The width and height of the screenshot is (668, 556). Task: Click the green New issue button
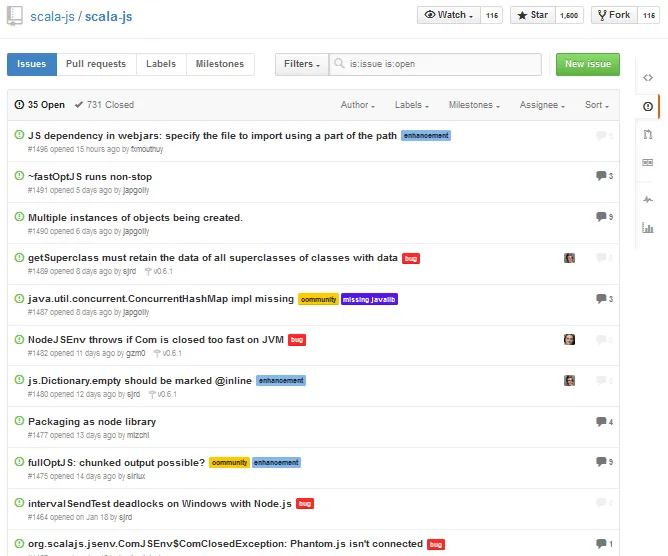coord(587,64)
